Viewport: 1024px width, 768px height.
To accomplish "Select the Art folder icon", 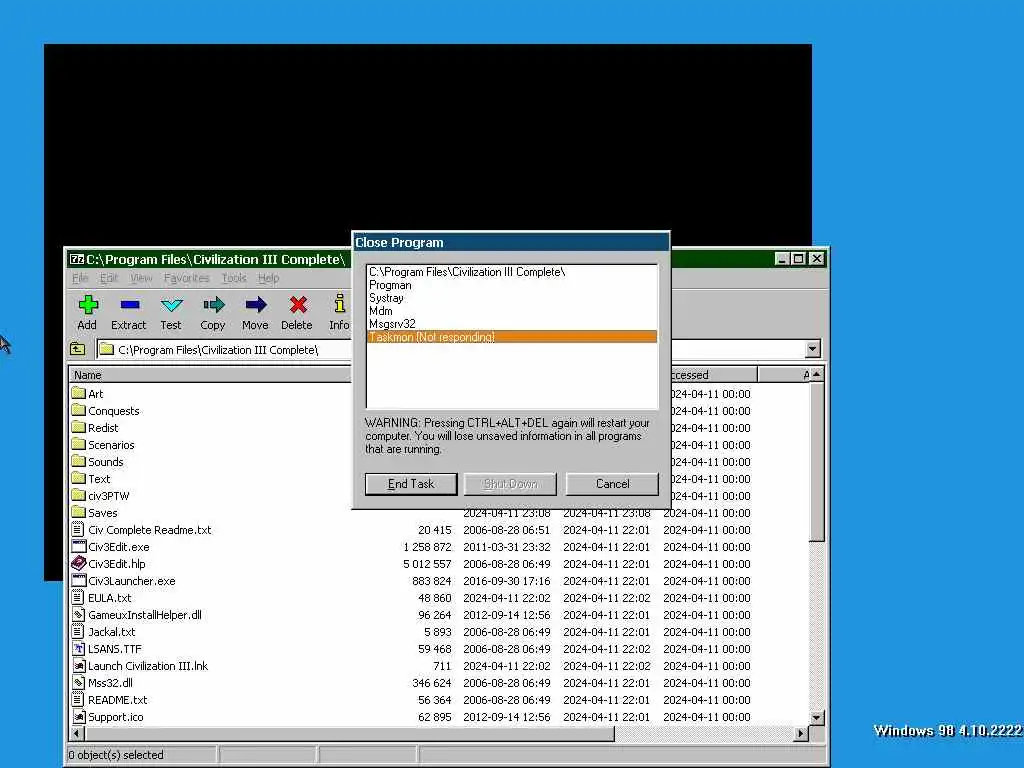I will (78, 393).
